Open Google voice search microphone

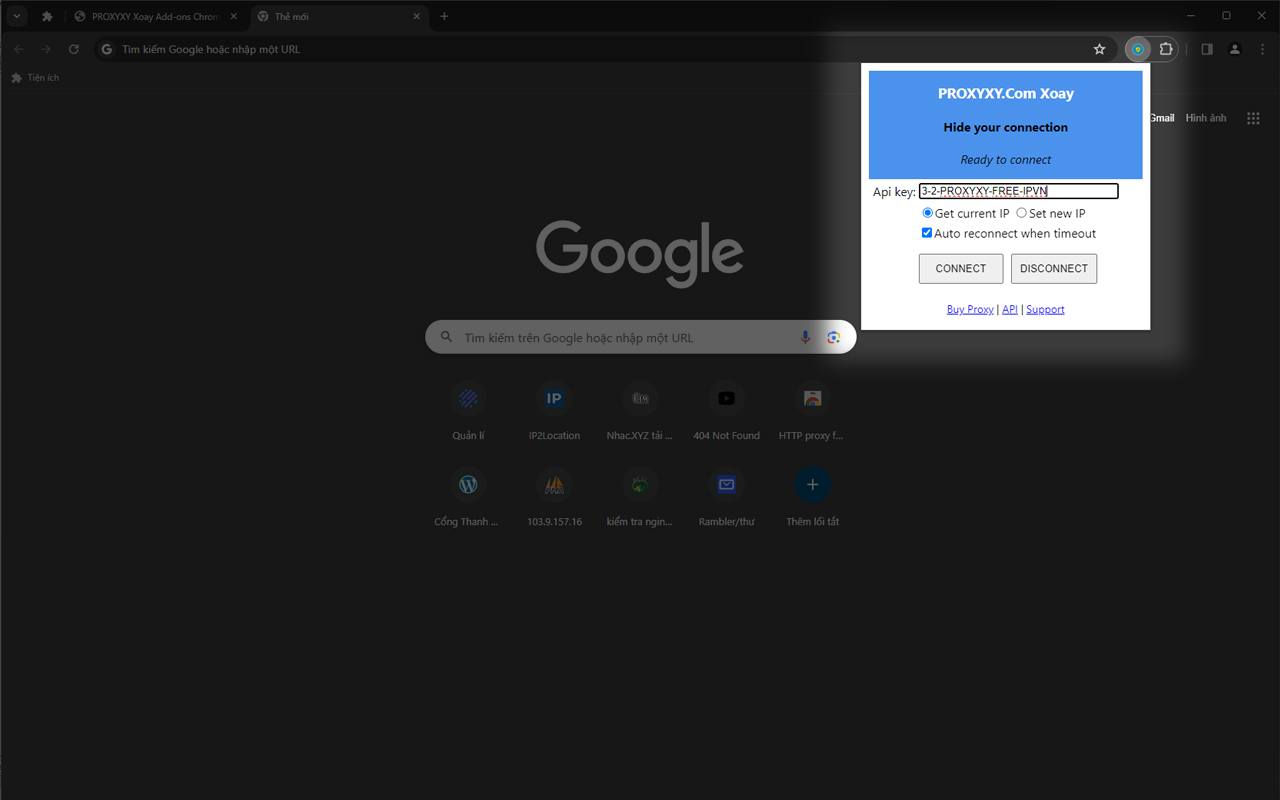click(x=806, y=337)
